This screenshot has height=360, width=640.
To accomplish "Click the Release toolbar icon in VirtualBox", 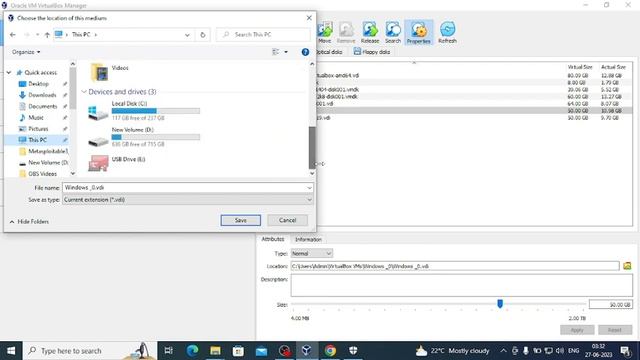I will tap(370, 32).
